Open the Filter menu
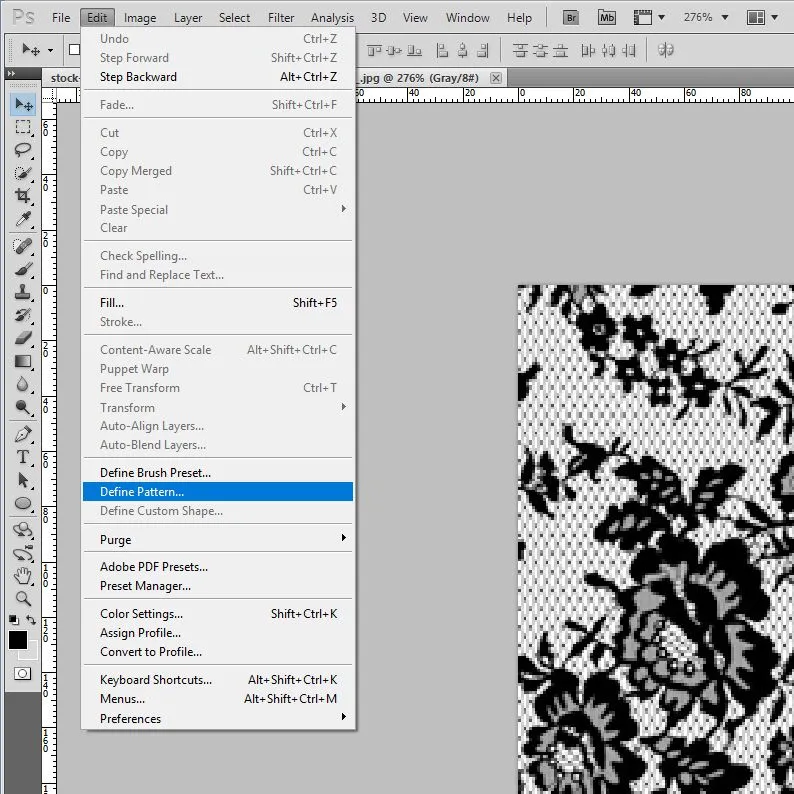794x794 pixels. tap(281, 17)
